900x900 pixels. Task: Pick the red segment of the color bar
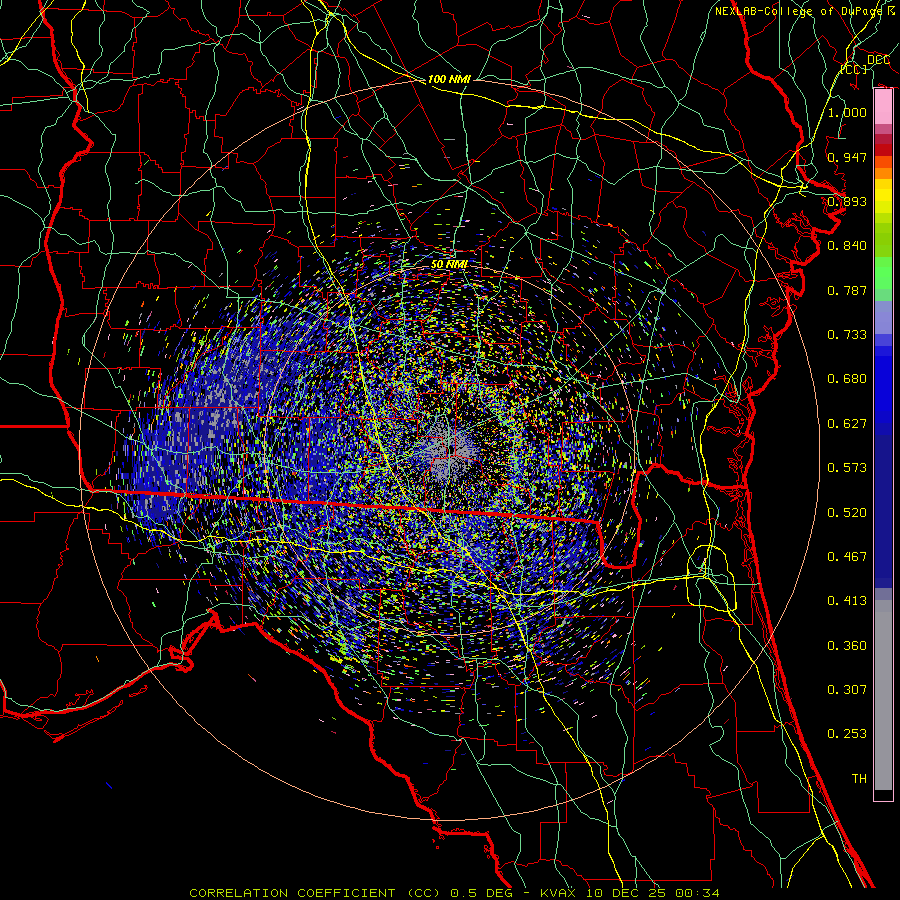(x=883, y=150)
